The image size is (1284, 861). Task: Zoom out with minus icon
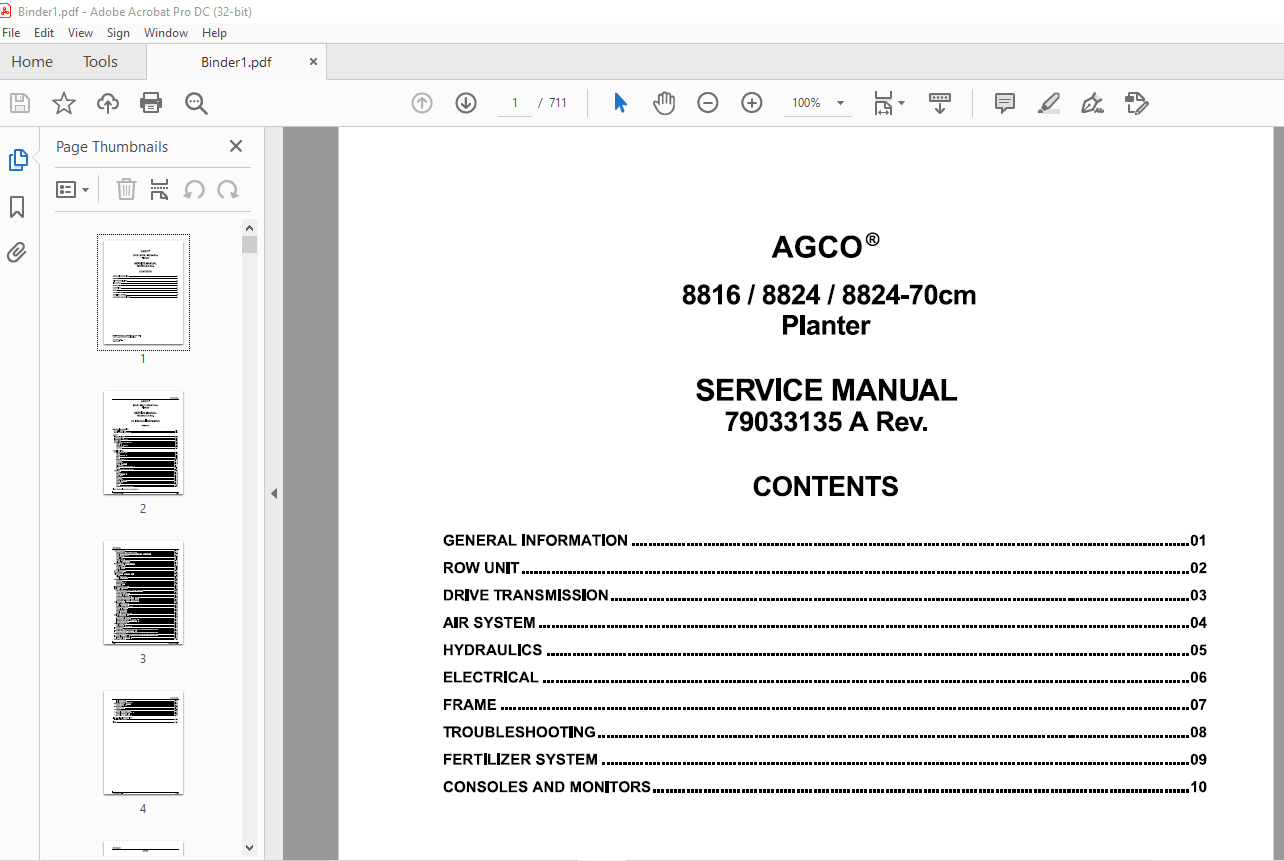point(708,103)
